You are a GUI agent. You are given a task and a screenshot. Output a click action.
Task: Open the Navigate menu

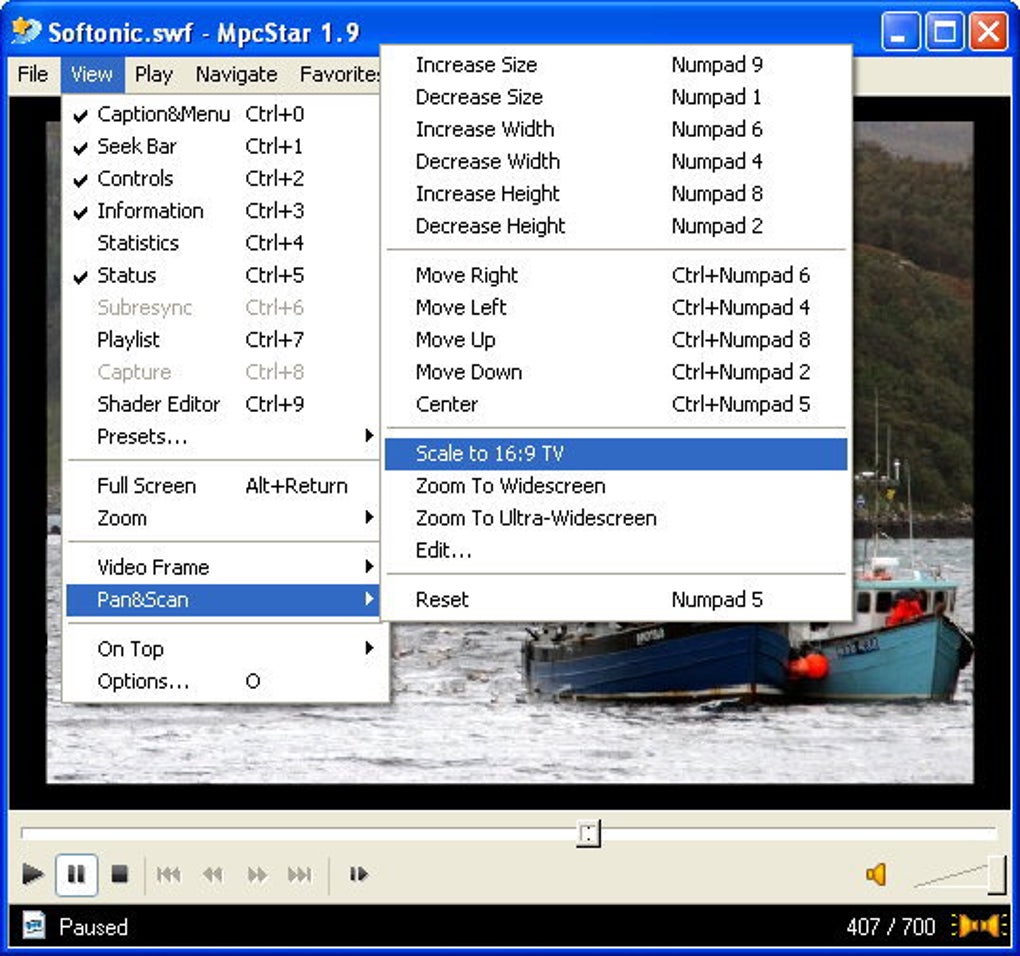coord(236,74)
